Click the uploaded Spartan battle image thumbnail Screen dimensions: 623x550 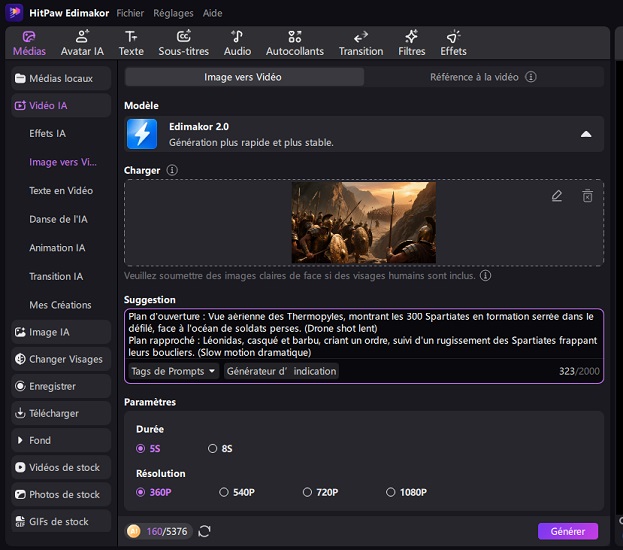364,222
